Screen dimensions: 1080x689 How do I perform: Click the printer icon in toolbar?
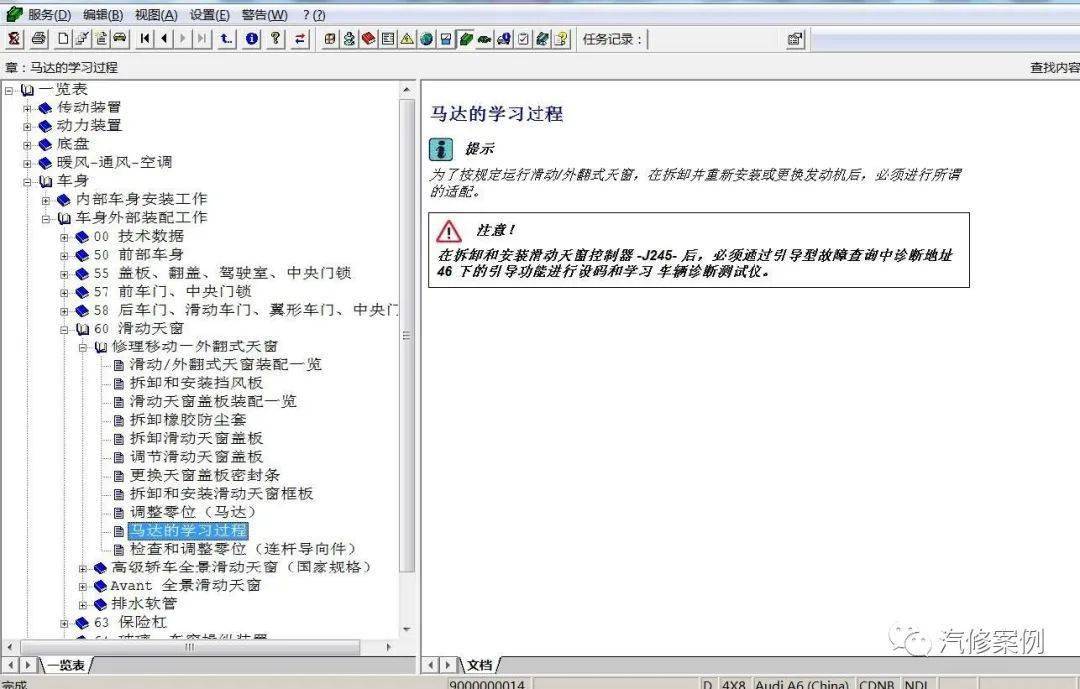point(39,39)
